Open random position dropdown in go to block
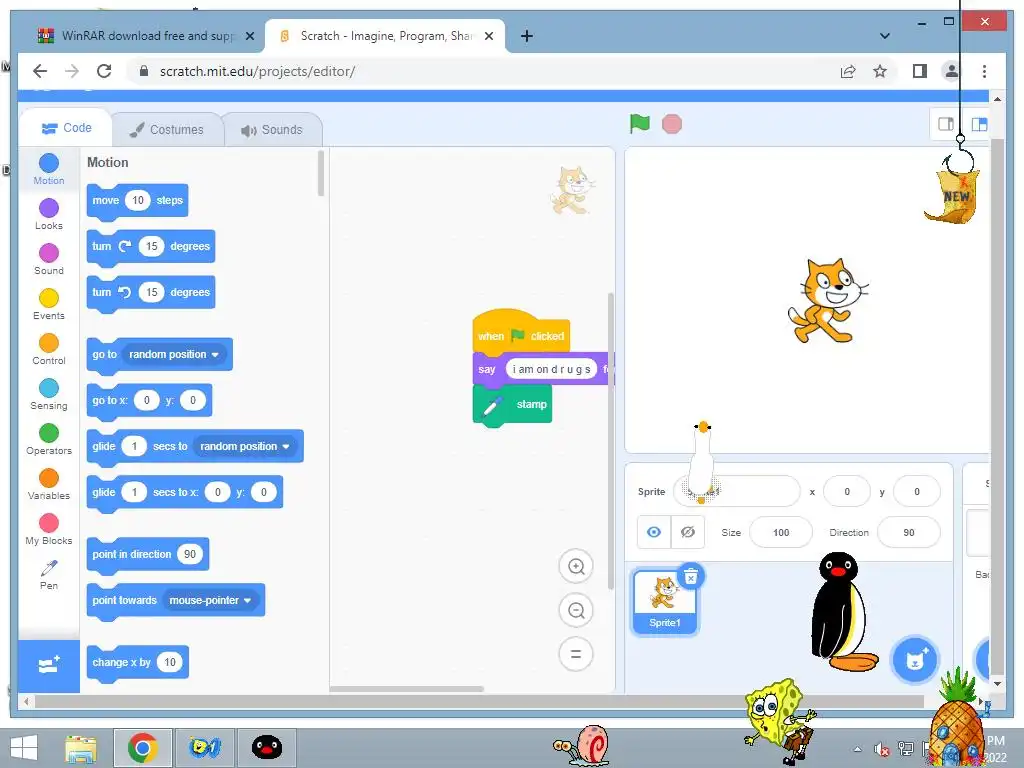 coord(174,355)
